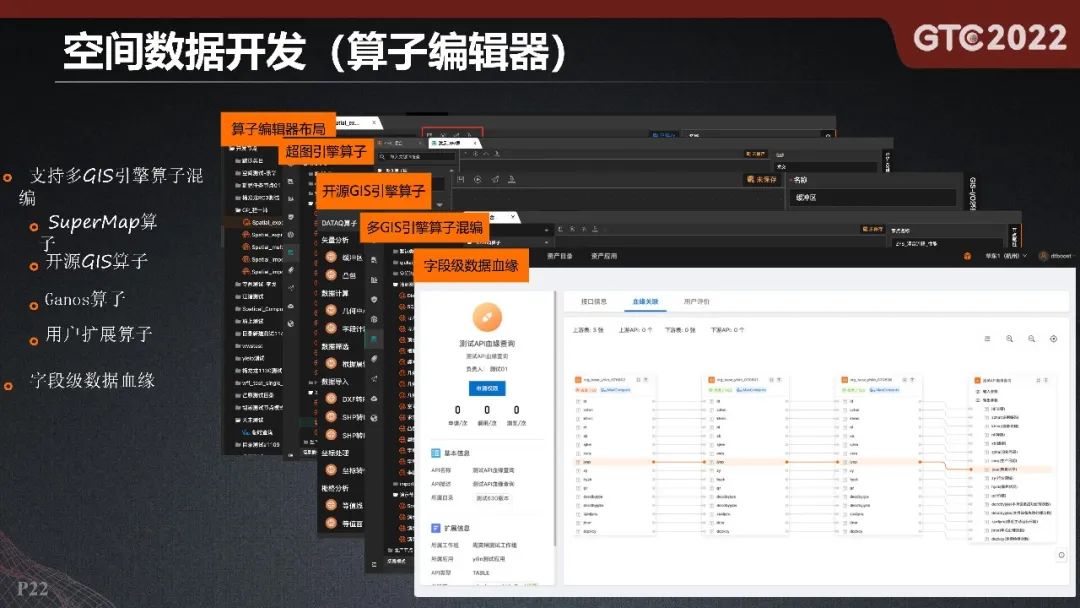Viewport: 1080px width, 608px height.
Task: Expand the 矢量分析 operator category
Action: (x=335, y=240)
